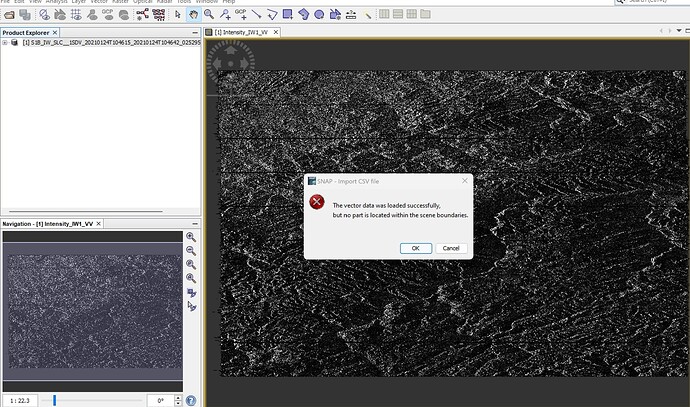Open Navigation panel help icon
This screenshot has width=690, height=407.
(x=191, y=400)
